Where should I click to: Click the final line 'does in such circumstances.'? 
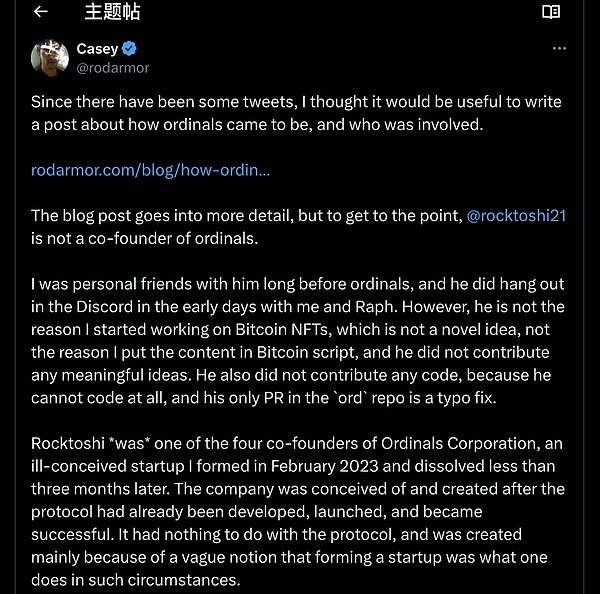125,579
